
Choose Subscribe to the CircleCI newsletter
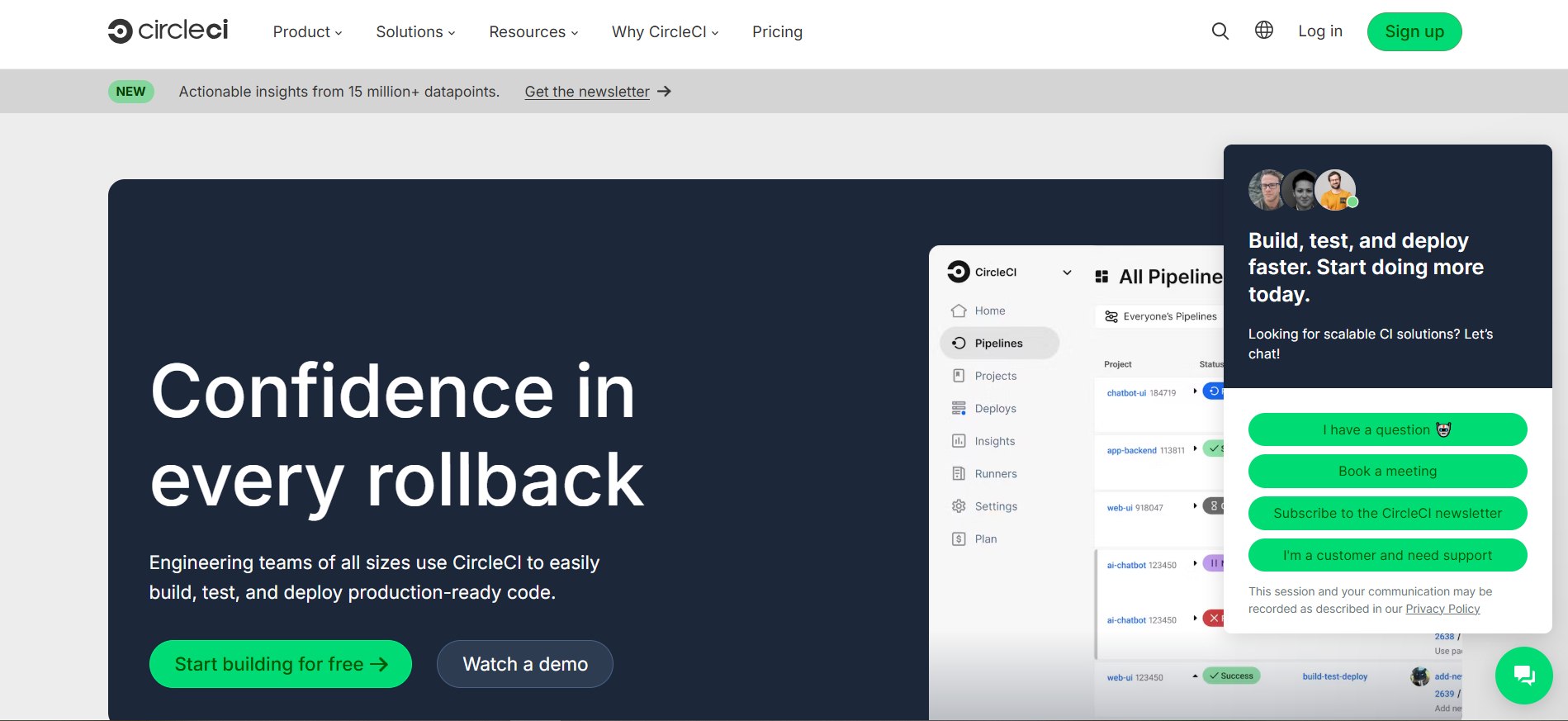pos(1387,513)
